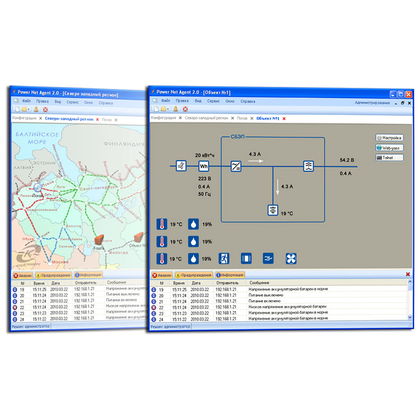
Task: Click the Telnet button
Action: click(389, 158)
